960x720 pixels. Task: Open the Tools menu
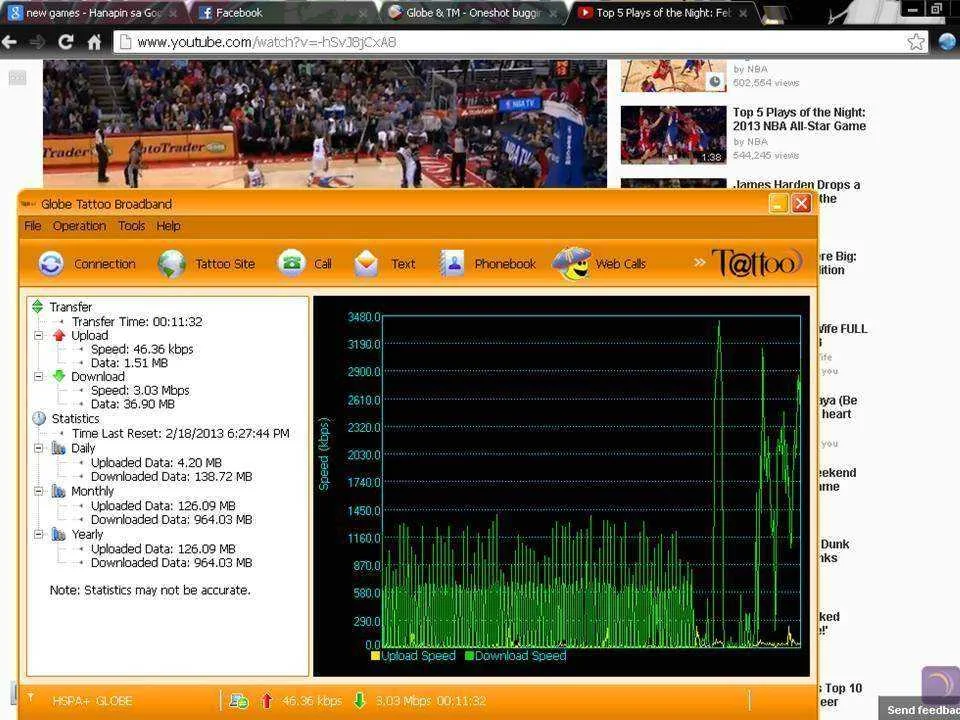132,226
